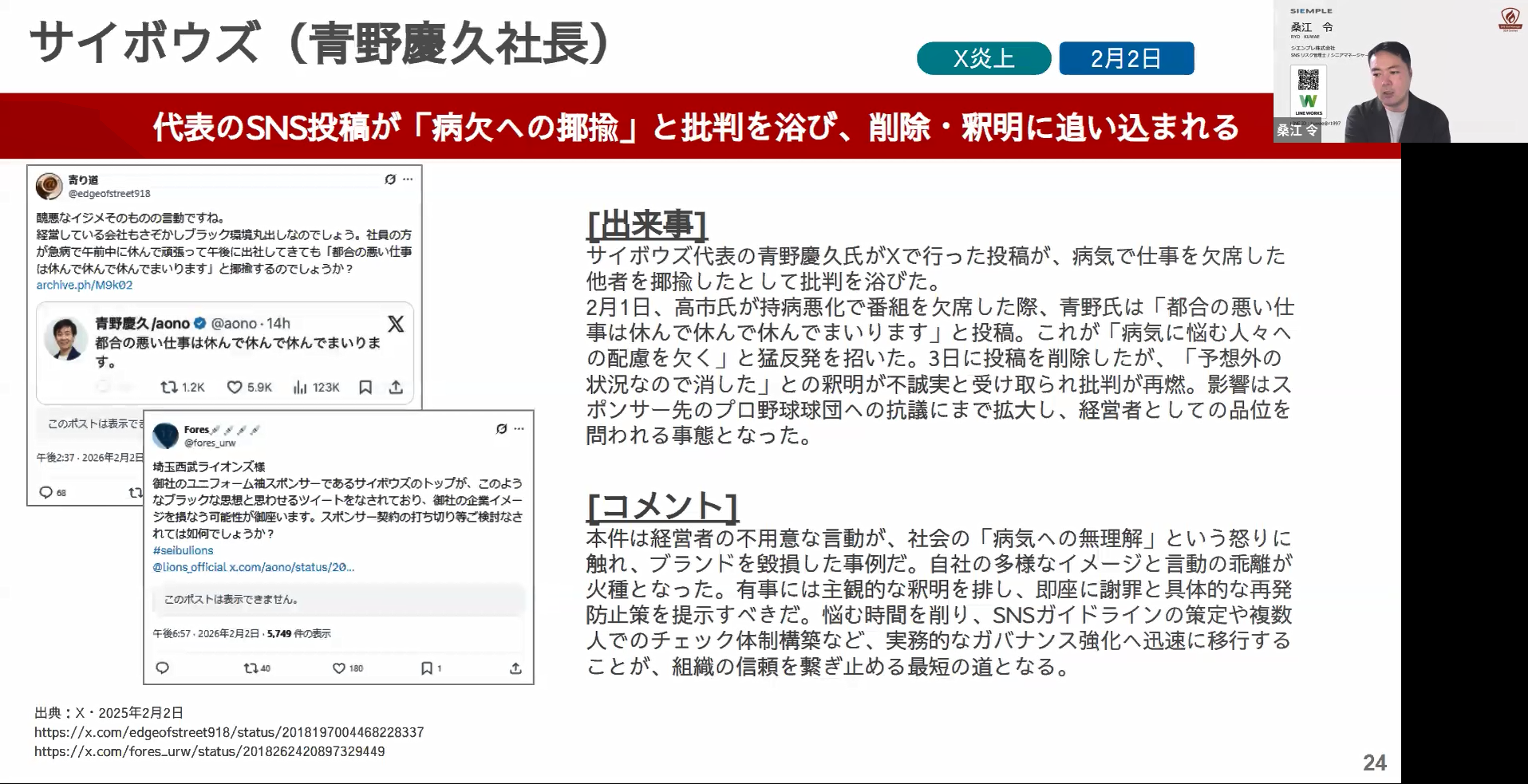This screenshot has height=784, width=1528.
Task: Click the reply icon on the Fores post
Action: [162, 668]
